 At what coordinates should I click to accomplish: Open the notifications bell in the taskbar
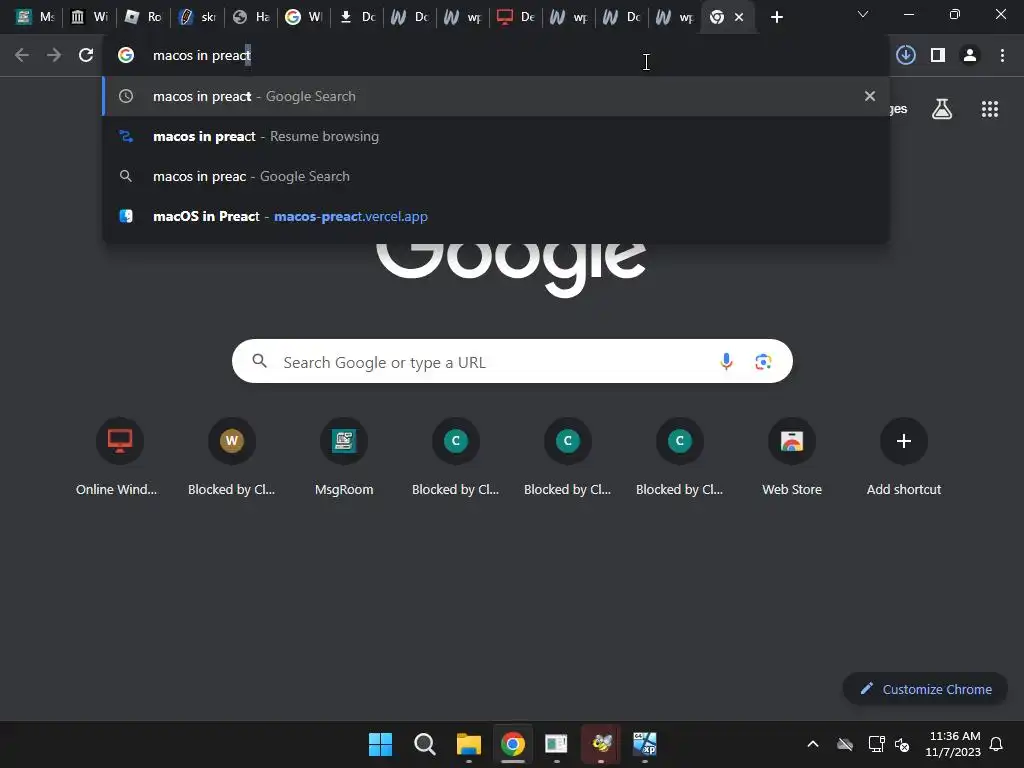click(x=996, y=744)
